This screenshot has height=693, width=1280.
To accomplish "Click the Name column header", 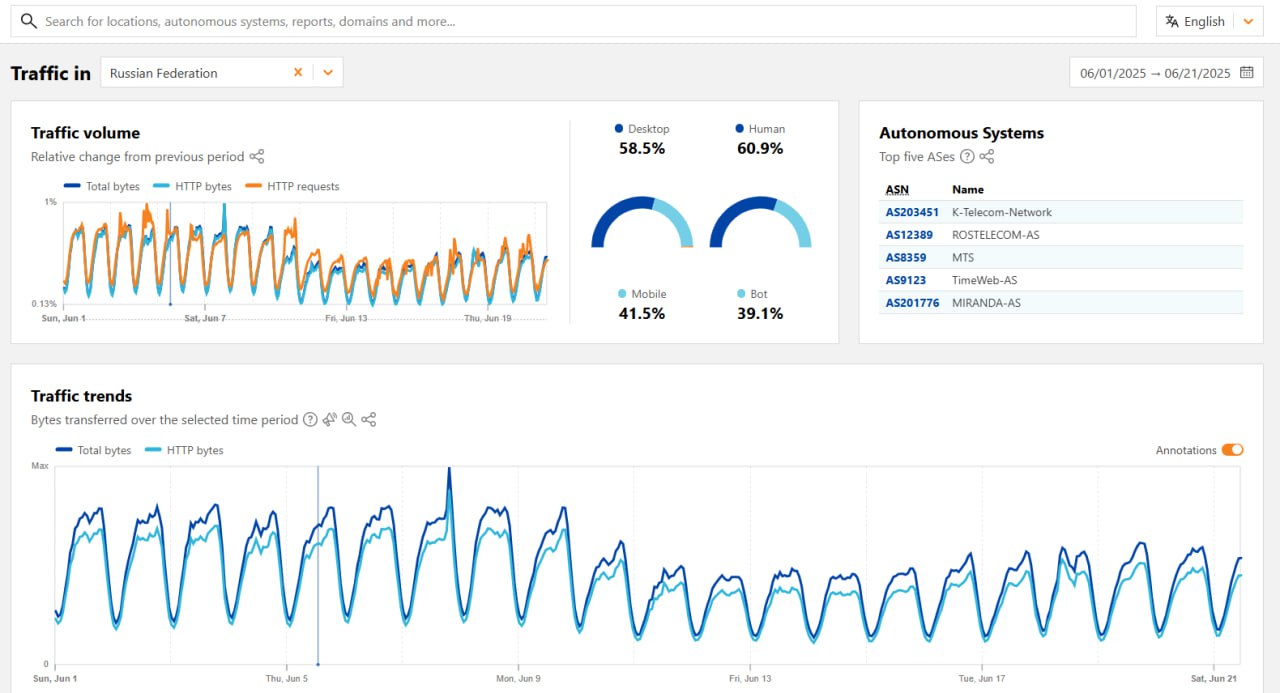I will point(967,190).
